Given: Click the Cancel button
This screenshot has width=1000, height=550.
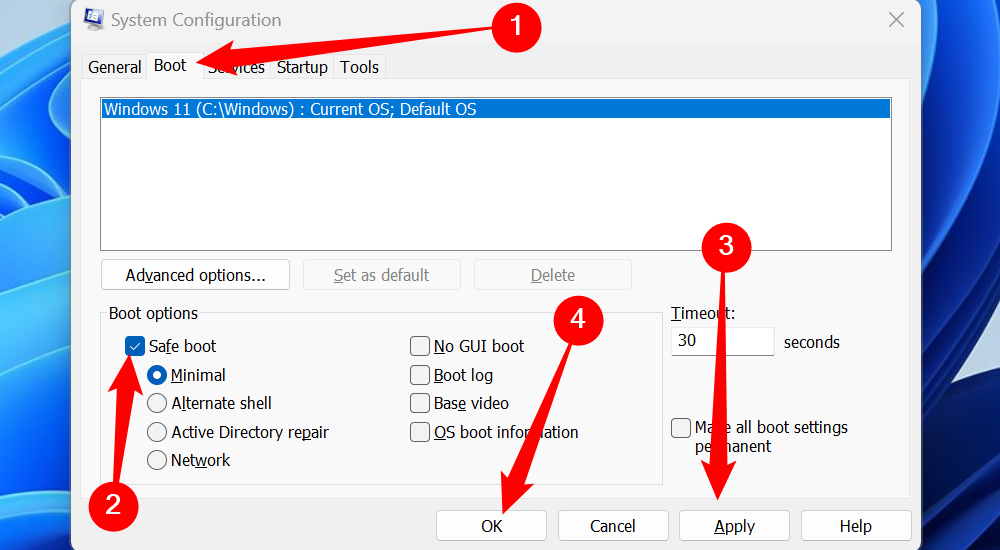Looking at the screenshot, I should [613, 526].
